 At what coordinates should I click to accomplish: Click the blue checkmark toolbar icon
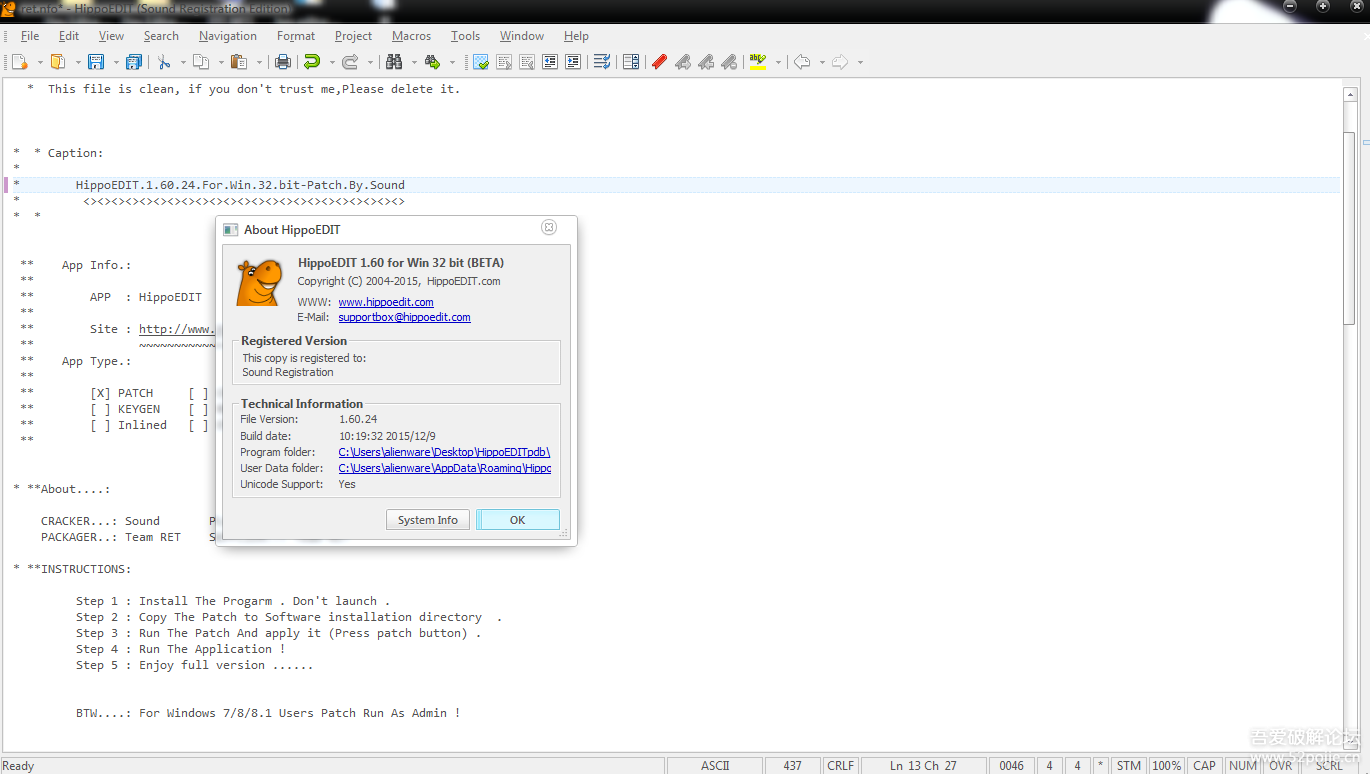[x=481, y=62]
